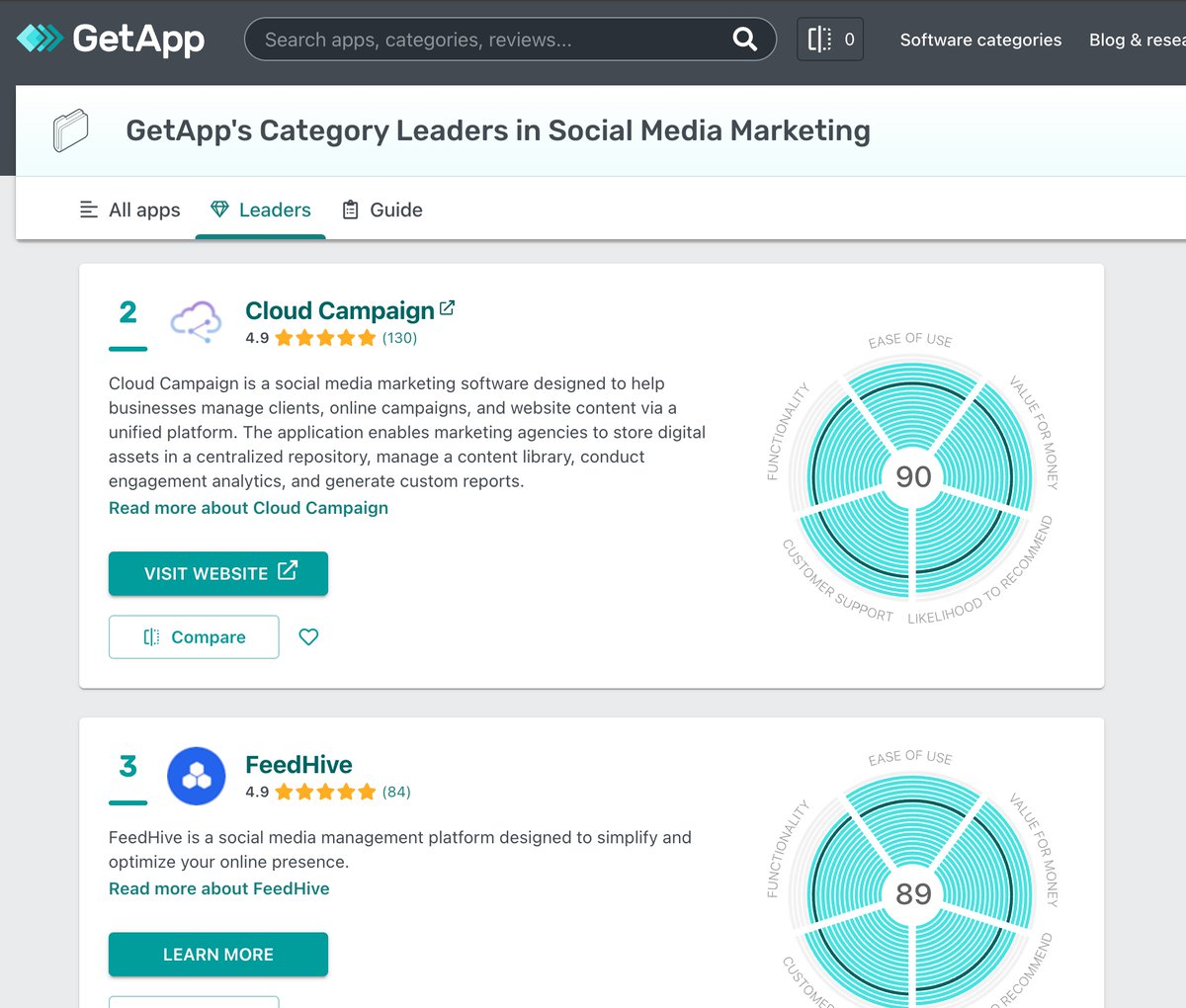
Task: Click the search magnifier icon
Action: (x=745, y=40)
